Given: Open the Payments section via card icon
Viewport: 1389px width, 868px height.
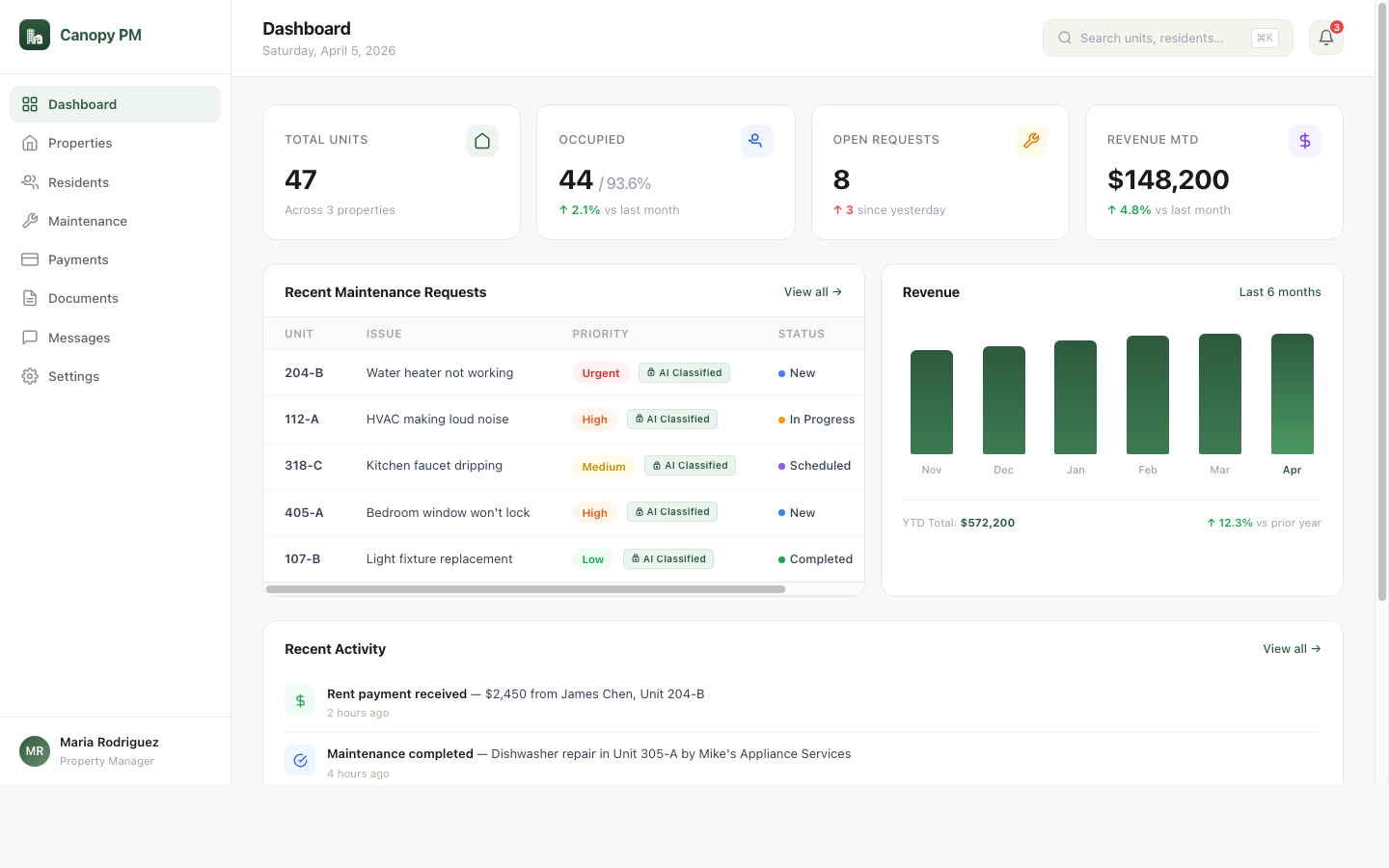Looking at the screenshot, I should (x=30, y=258).
